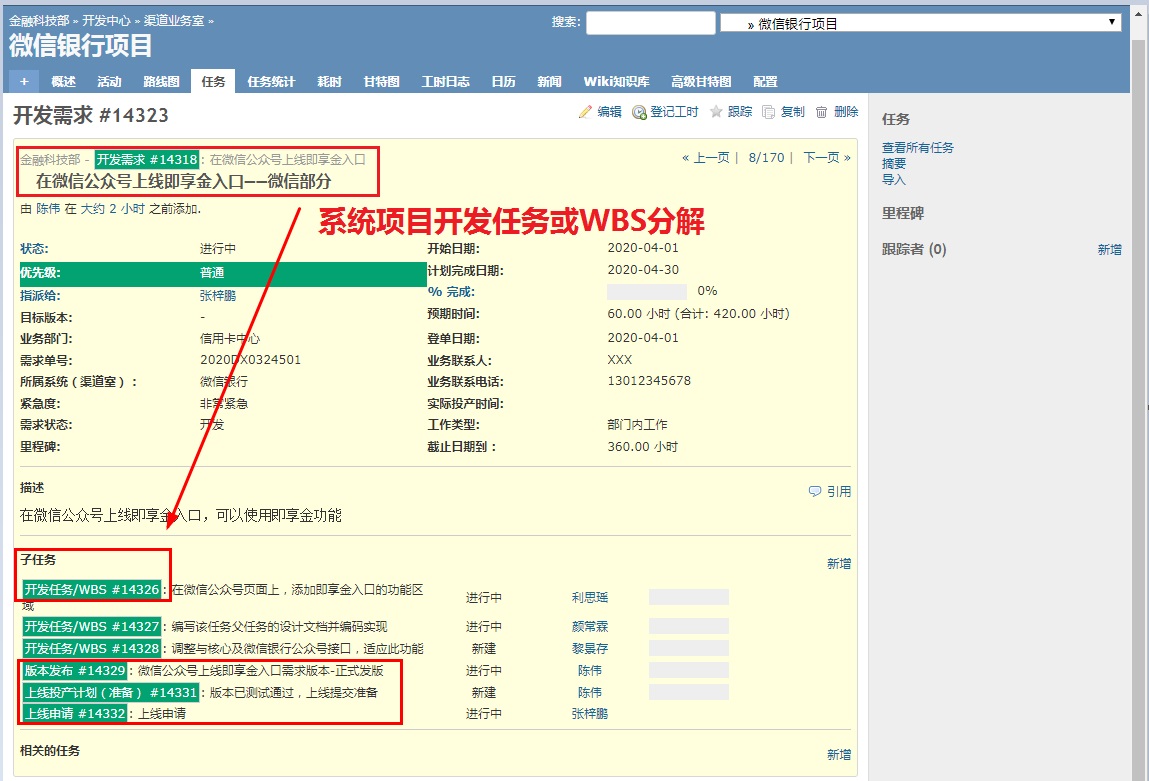Viewport: 1149px width, 781px height.
Task: Click the pencil edit icon
Action: click(x=585, y=112)
